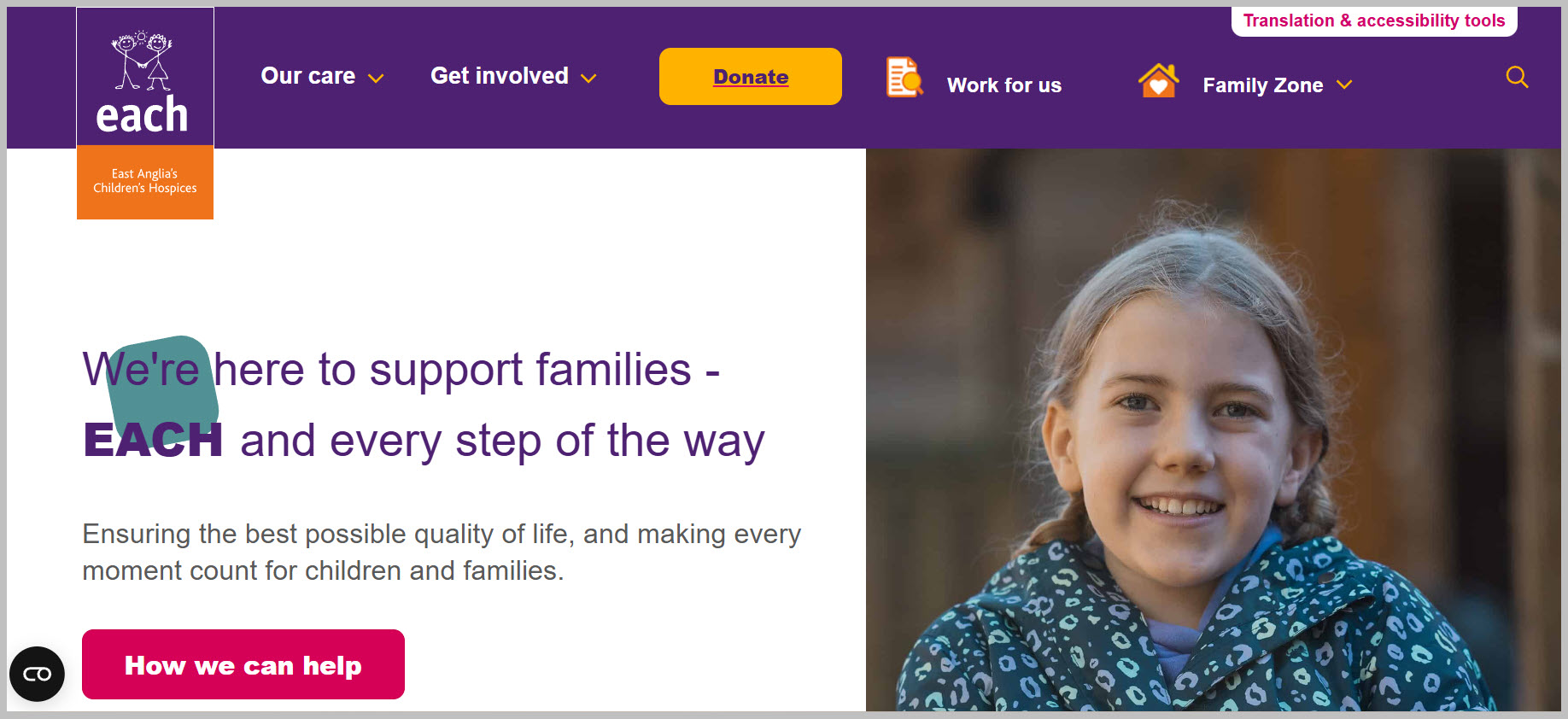
Task: Open the Our care menu
Action: pyautogui.click(x=322, y=76)
